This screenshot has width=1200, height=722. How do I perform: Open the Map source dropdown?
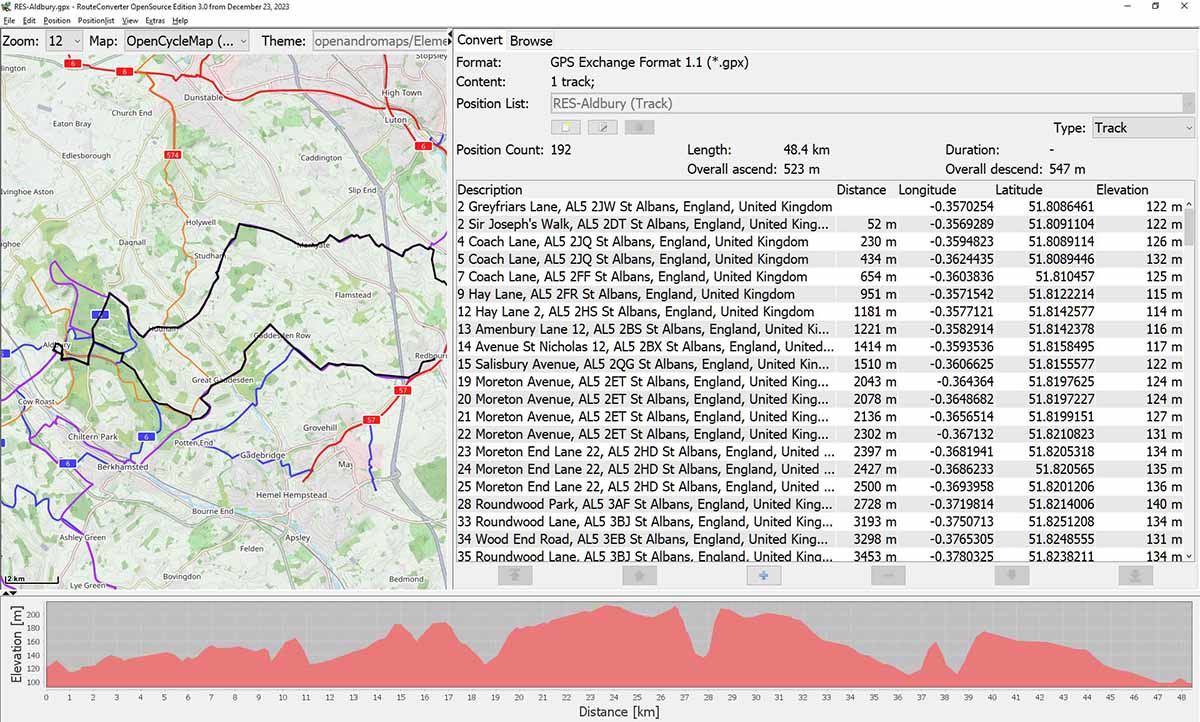(186, 41)
